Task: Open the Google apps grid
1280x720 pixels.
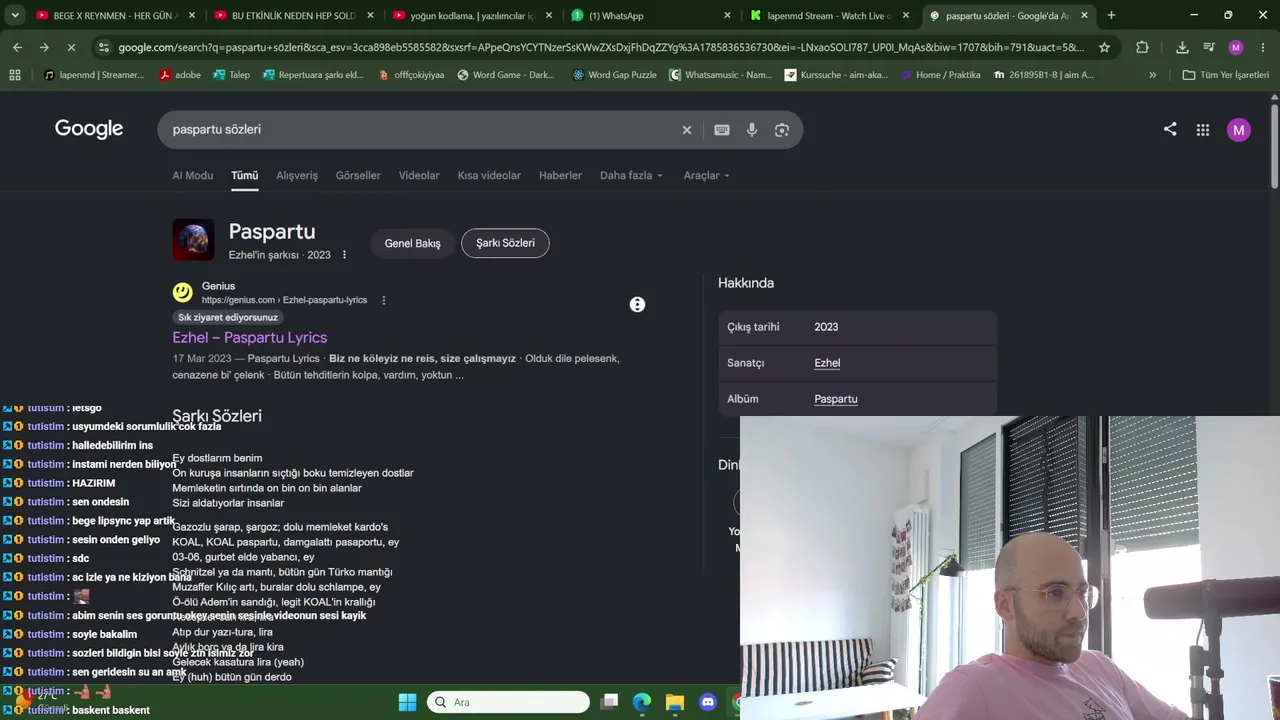Action: [1203, 130]
